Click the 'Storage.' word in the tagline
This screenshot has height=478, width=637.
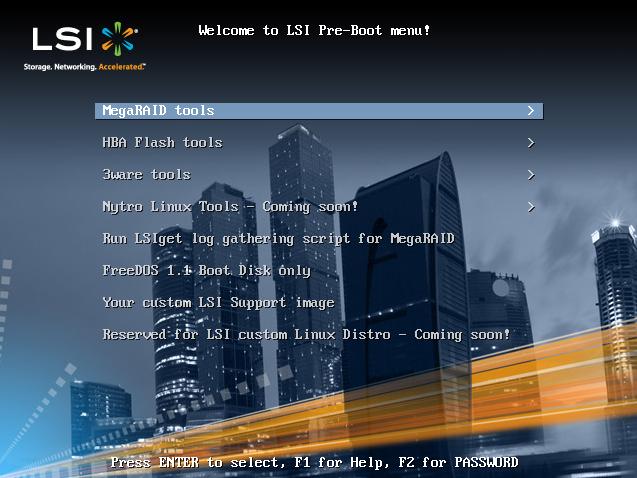40,67
